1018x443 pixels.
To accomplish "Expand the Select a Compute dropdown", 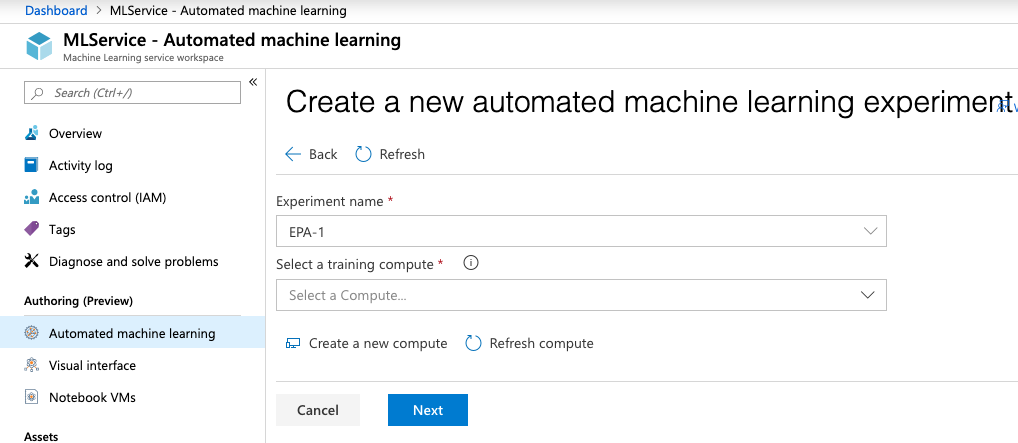I will [x=581, y=295].
